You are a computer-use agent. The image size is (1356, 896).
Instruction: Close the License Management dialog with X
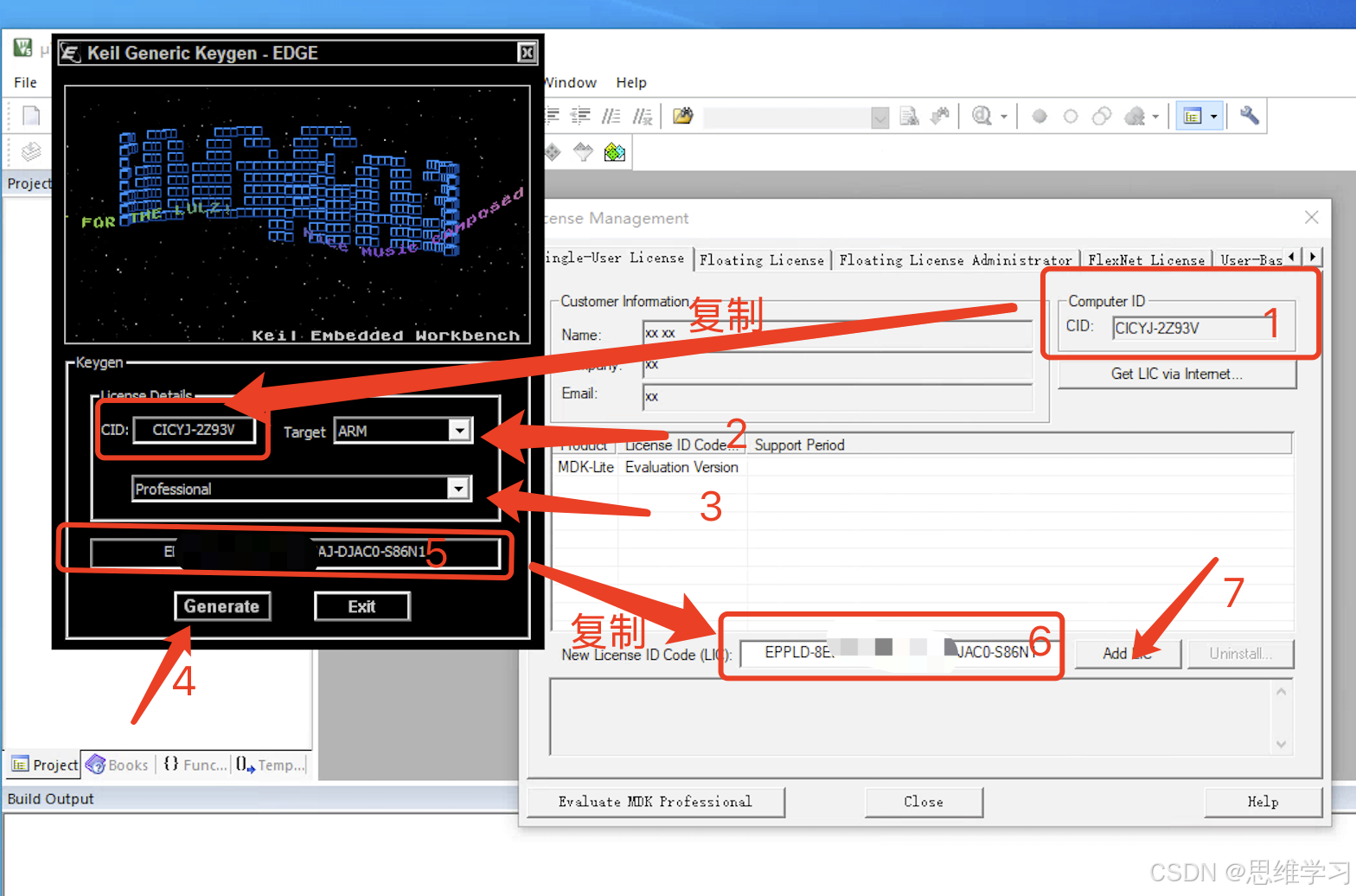point(1312,217)
